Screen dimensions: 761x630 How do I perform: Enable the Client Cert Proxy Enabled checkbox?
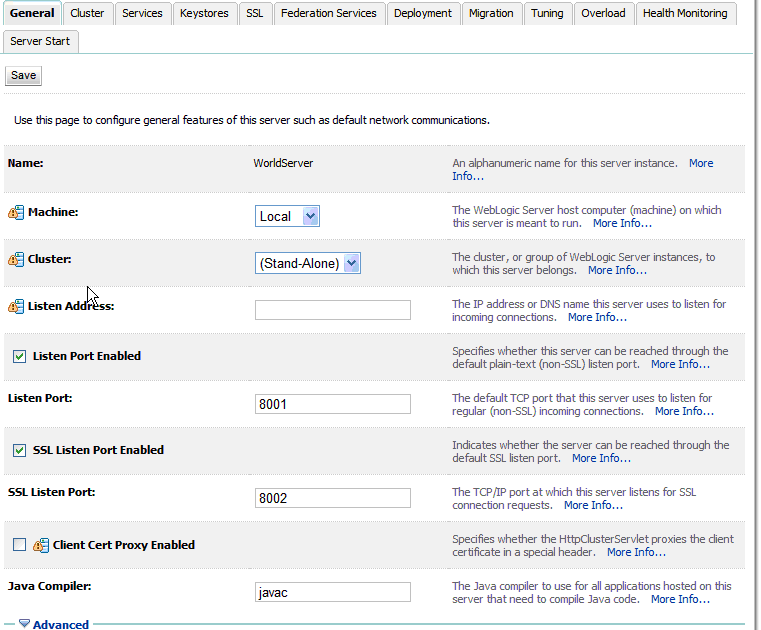point(19,545)
